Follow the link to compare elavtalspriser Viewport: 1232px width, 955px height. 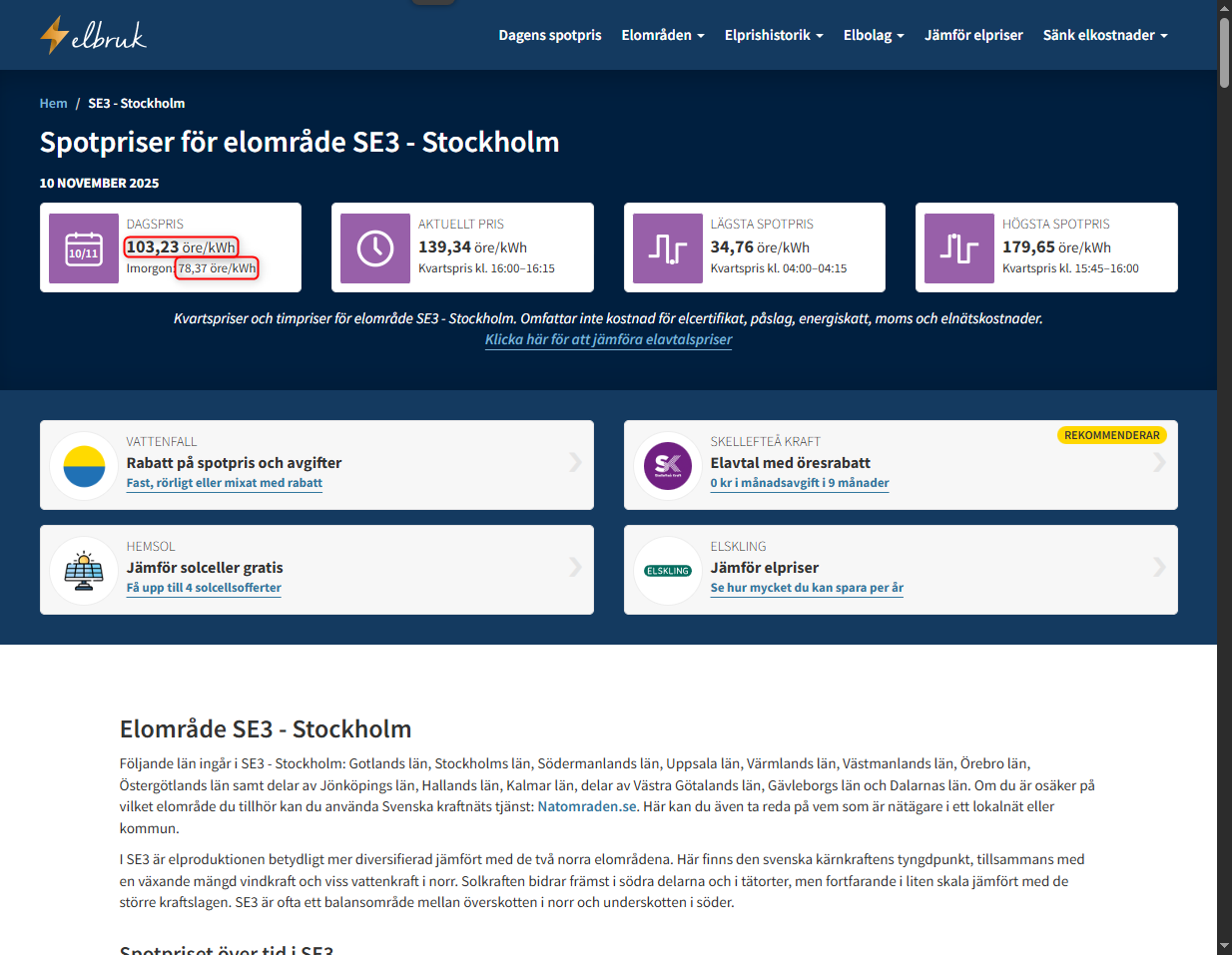point(608,340)
